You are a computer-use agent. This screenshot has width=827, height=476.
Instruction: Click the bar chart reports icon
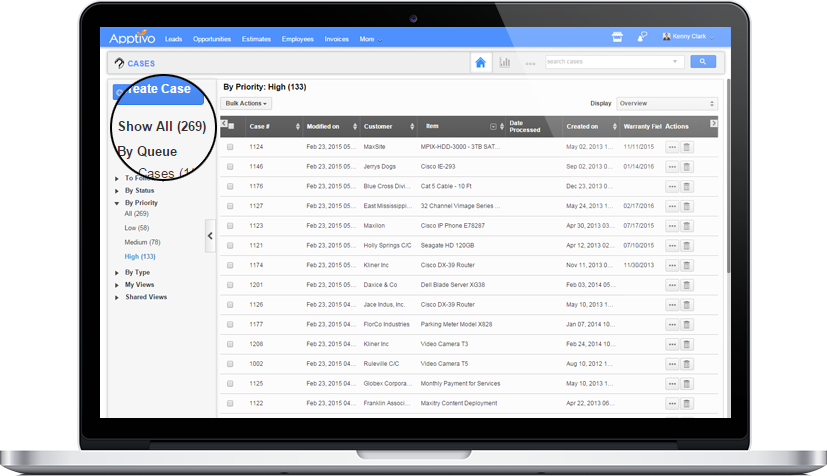[505, 62]
